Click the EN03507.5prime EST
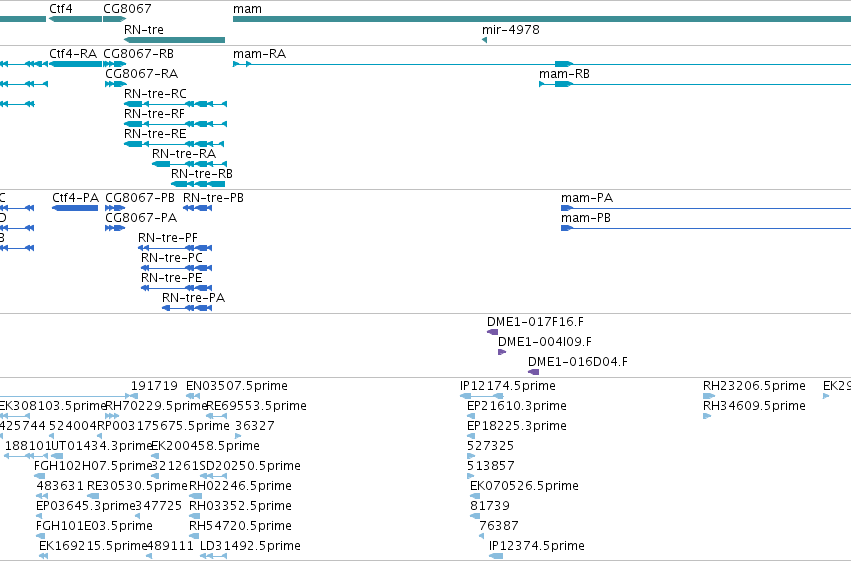Image resolution: width=851 pixels, height=561 pixels. point(193,396)
